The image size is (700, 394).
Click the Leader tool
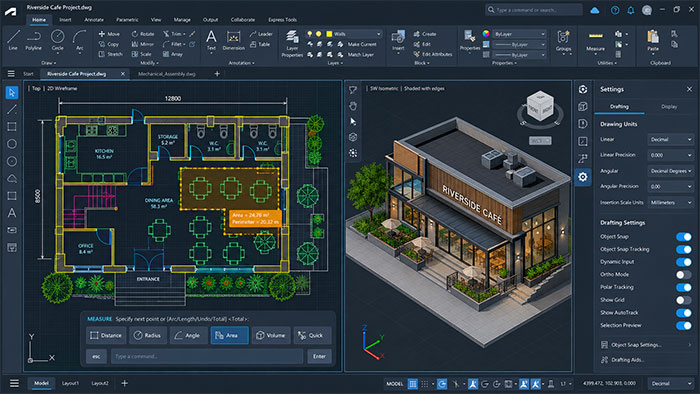(261, 34)
